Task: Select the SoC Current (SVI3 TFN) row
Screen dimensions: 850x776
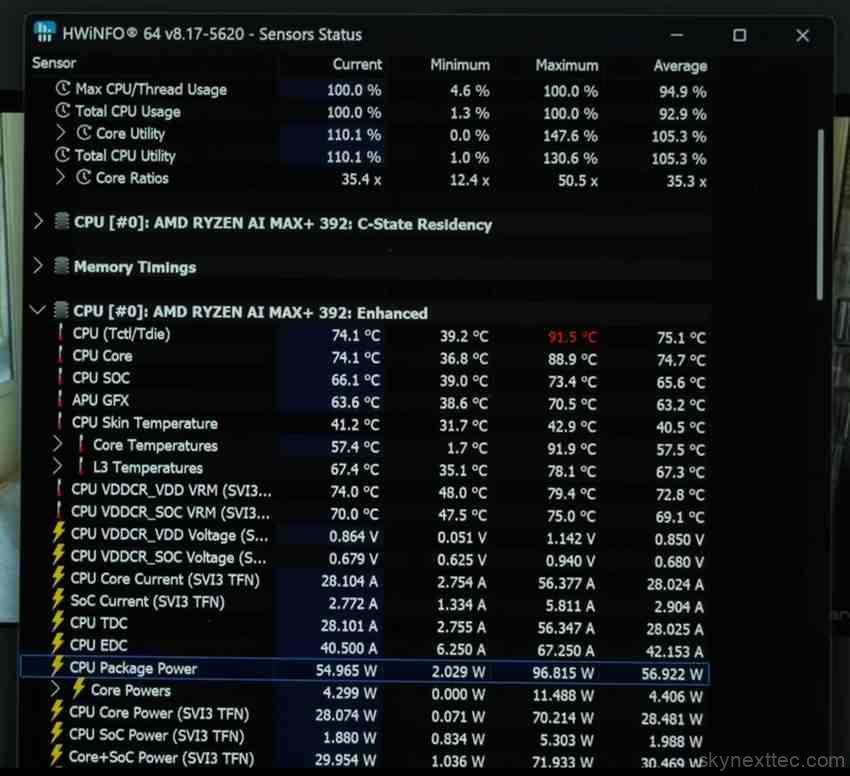Action: click(x=147, y=602)
